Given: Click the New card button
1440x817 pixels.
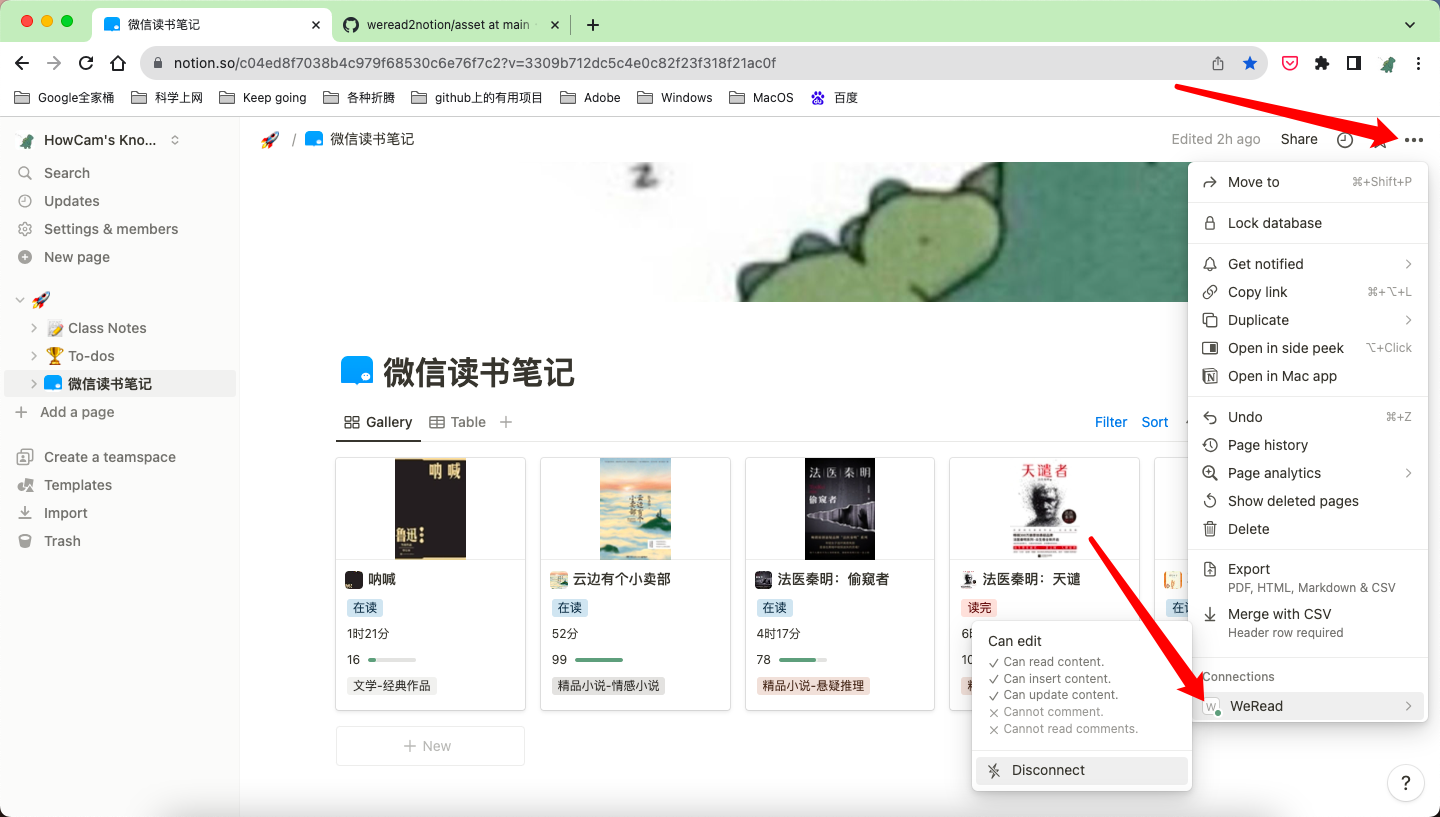Looking at the screenshot, I should coord(430,746).
